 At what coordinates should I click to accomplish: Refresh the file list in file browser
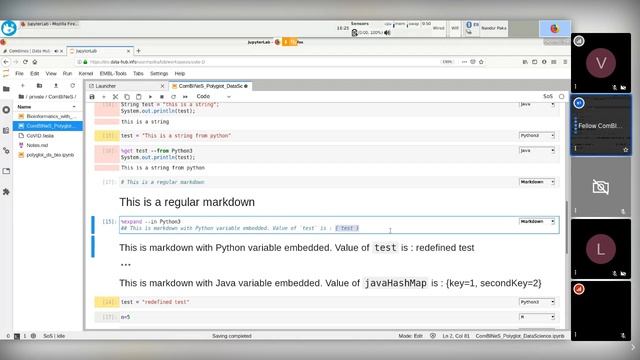coord(73,86)
